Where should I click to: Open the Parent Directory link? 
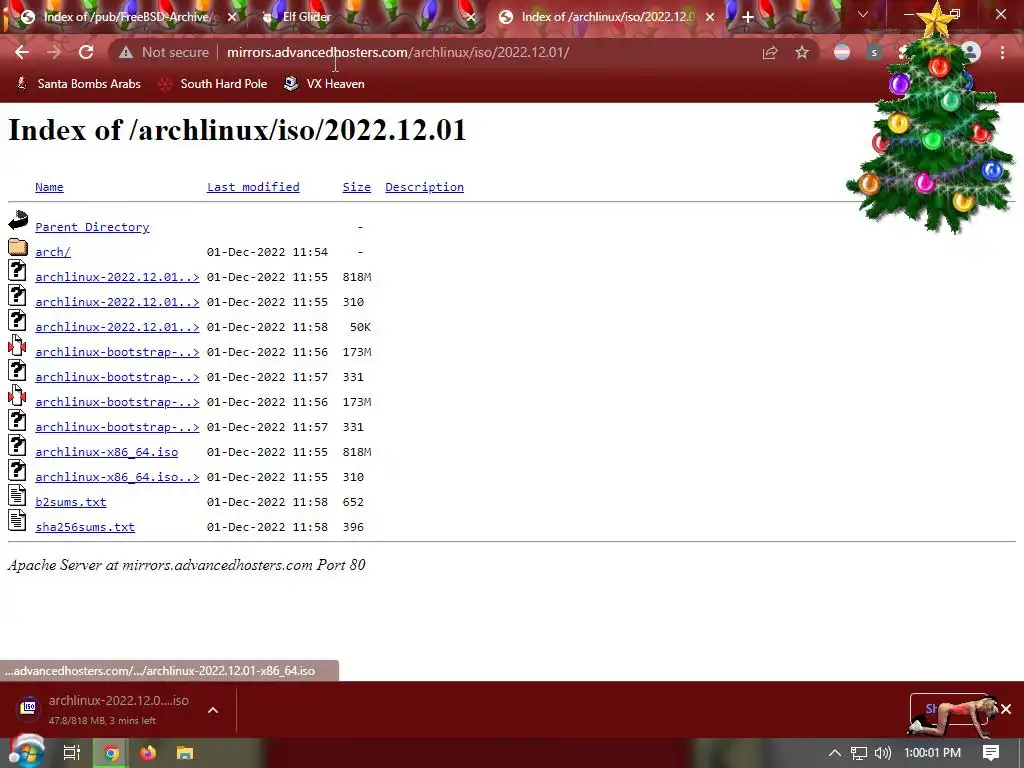92,227
